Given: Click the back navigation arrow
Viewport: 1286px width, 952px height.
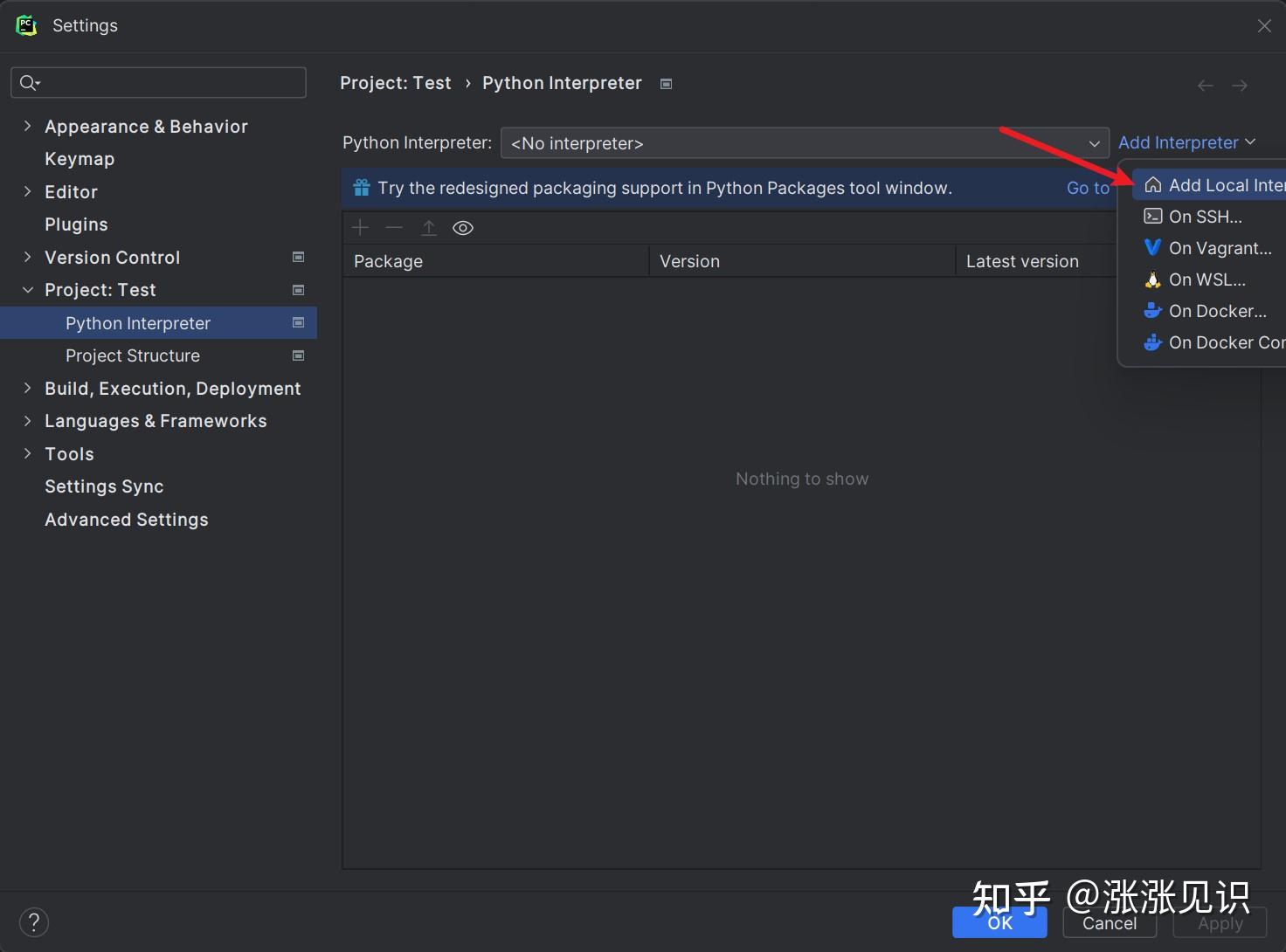Looking at the screenshot, I should [x=1206, y=86].
